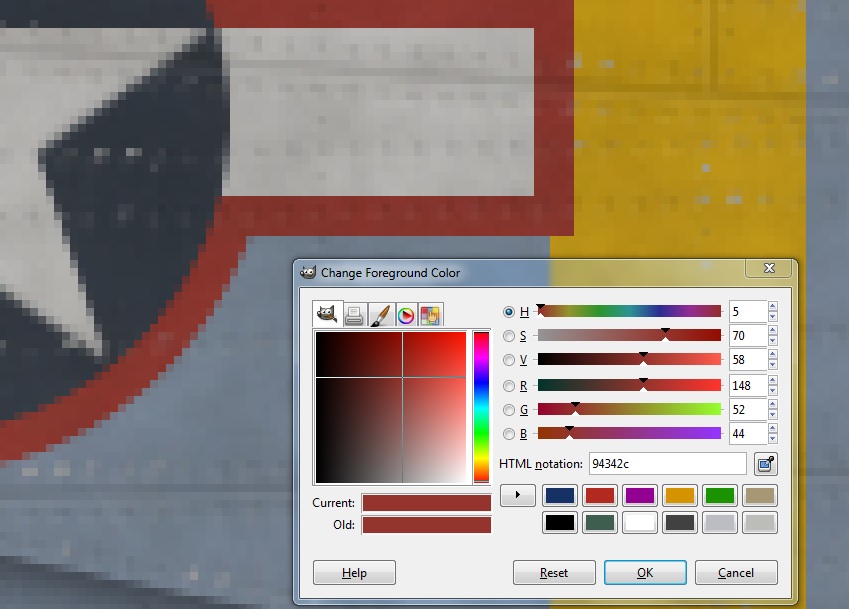849x609 pixels.
Task: Click the Green value field showing 52
Action: click(x=748, y=409)
